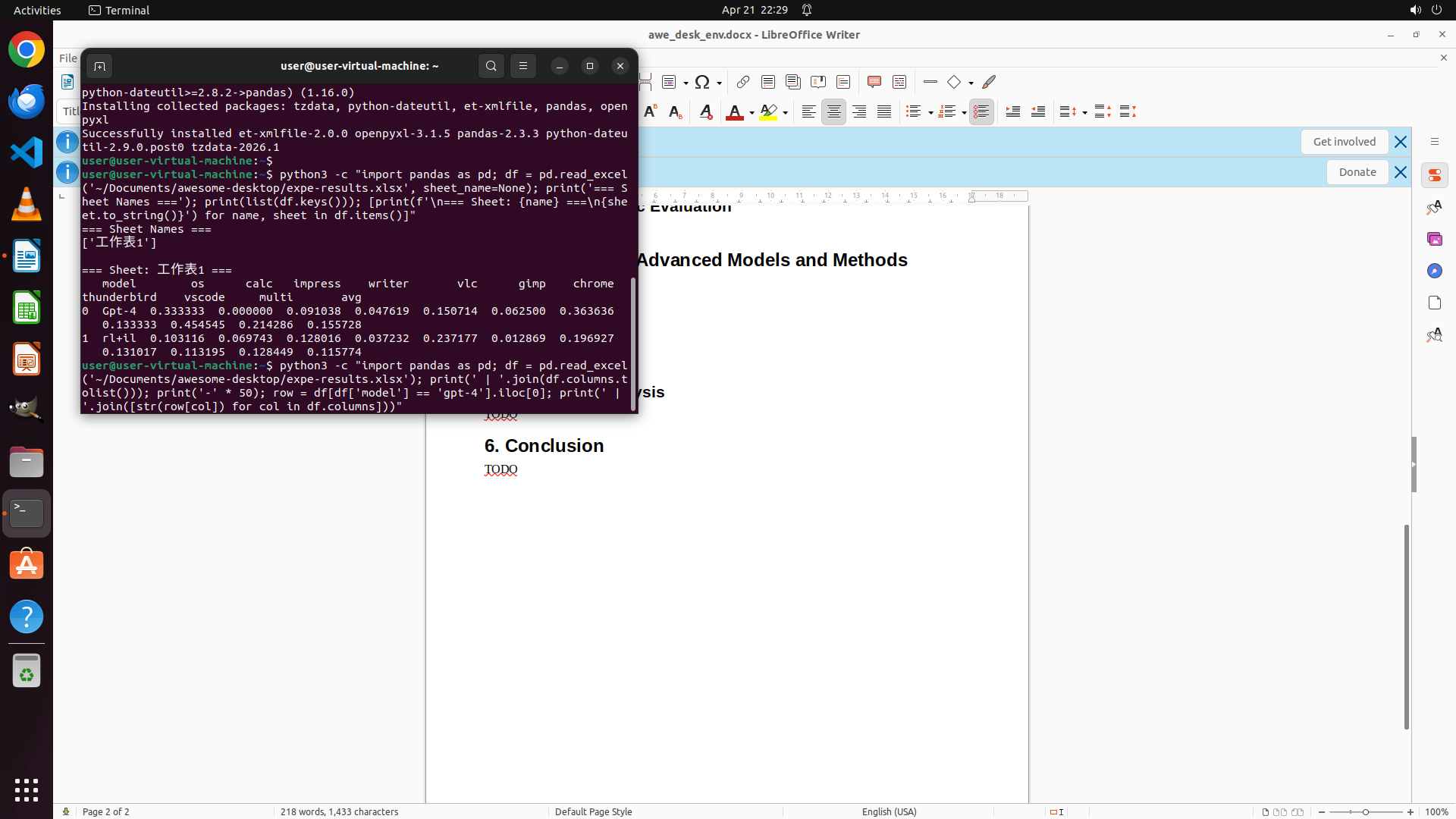The width and height of the screenshot is (1456, 819).
Task: Click the Get involved button
Action: pos(1344,142)
